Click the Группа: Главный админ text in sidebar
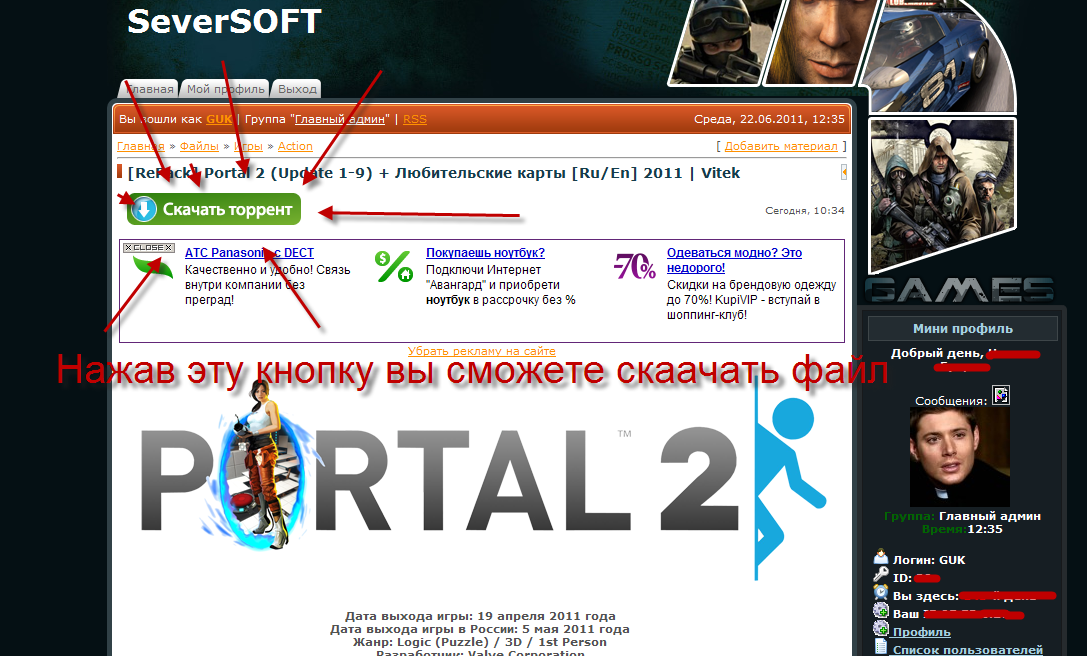Viewport: 1087px width, 656px height. pyautogui.click(x=962, y=516)
